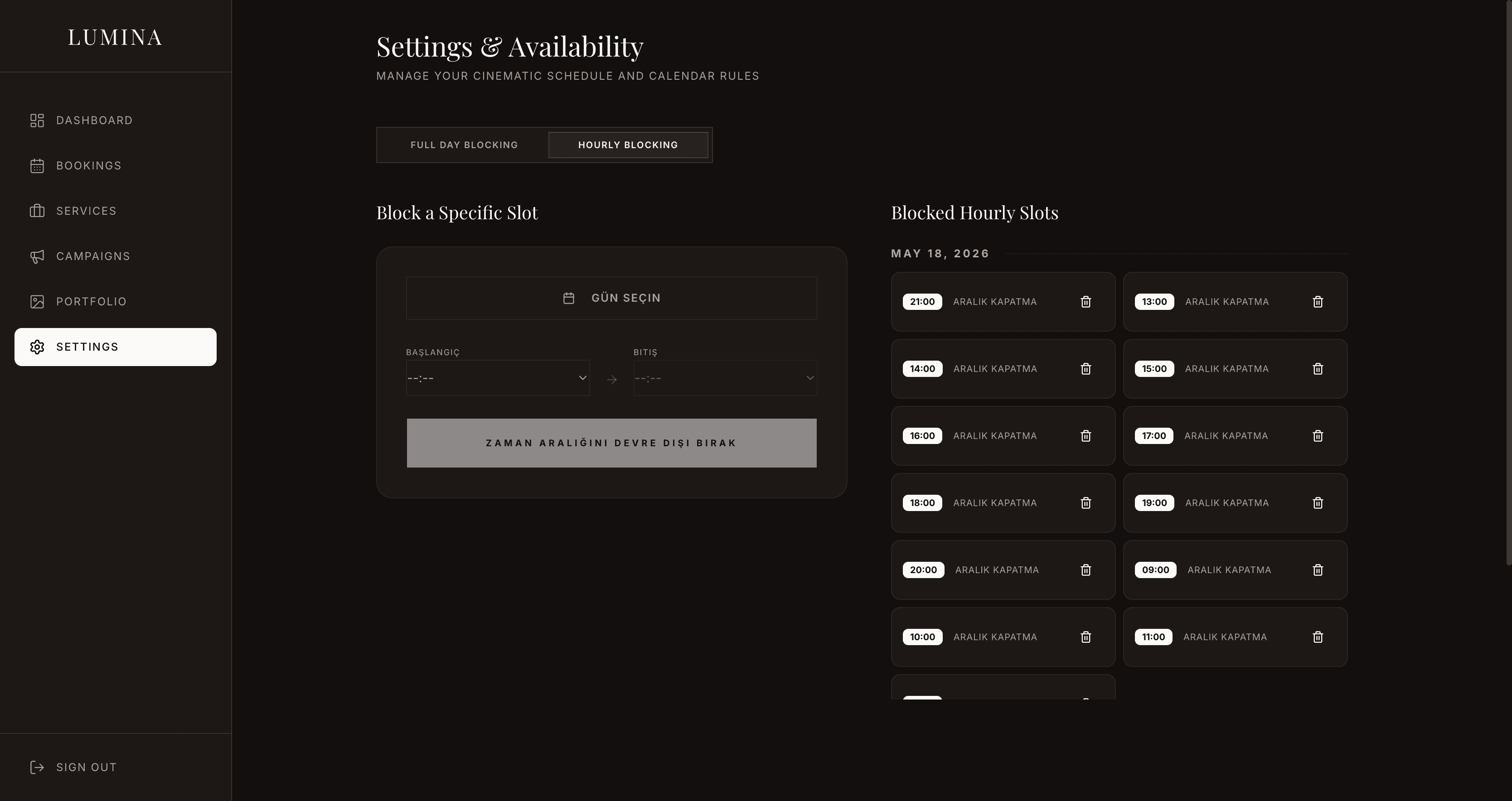Click the 09:00 time badge
Image resolution: width=1512 pixels, height=801 pixels.
pos(1155,570)
